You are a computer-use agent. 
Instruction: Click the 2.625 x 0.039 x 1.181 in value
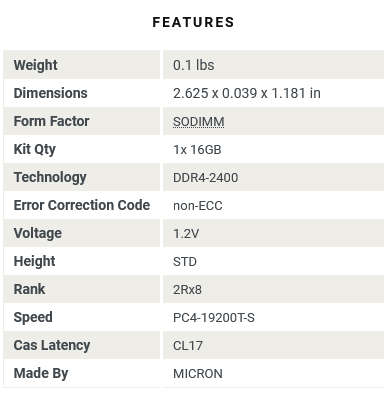247,93
